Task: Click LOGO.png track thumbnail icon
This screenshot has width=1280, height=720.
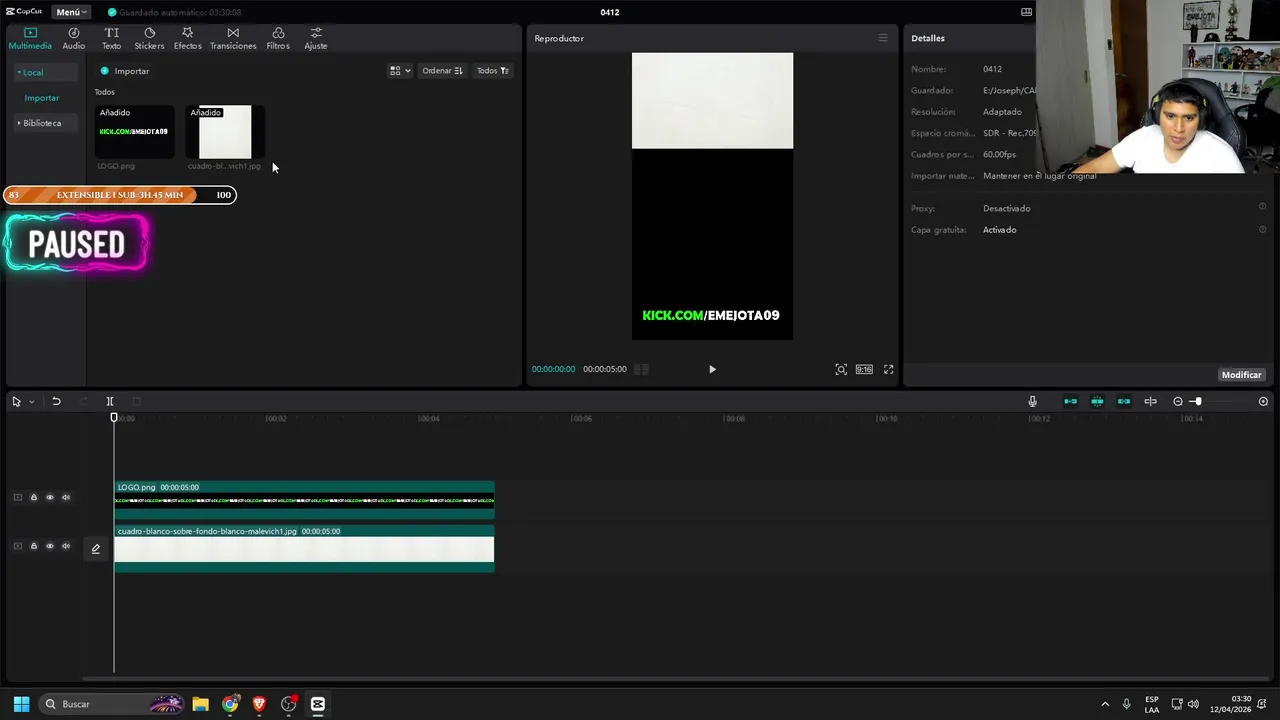Action: pos(17,497)
